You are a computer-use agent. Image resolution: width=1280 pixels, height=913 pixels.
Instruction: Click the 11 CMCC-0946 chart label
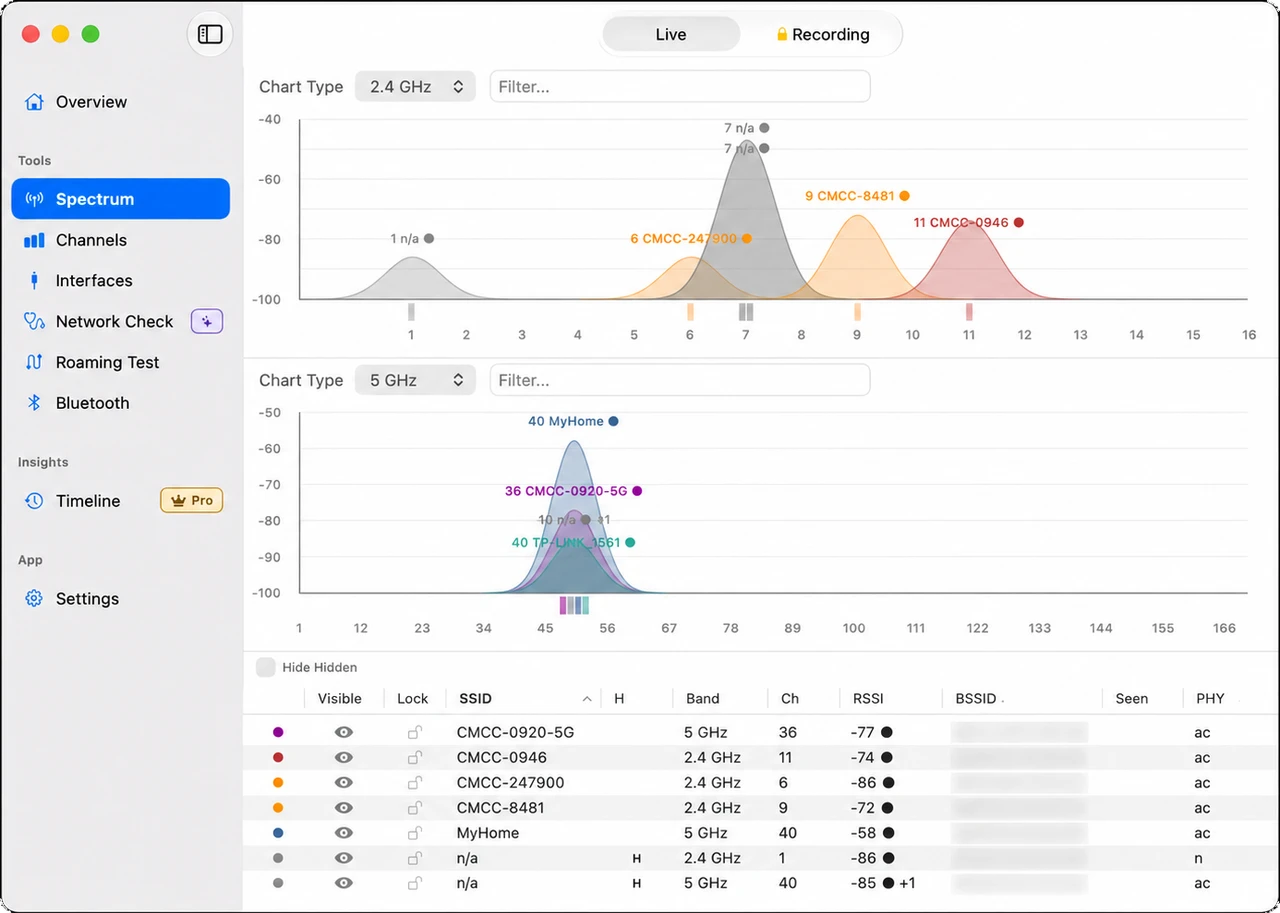pos(968,222)
